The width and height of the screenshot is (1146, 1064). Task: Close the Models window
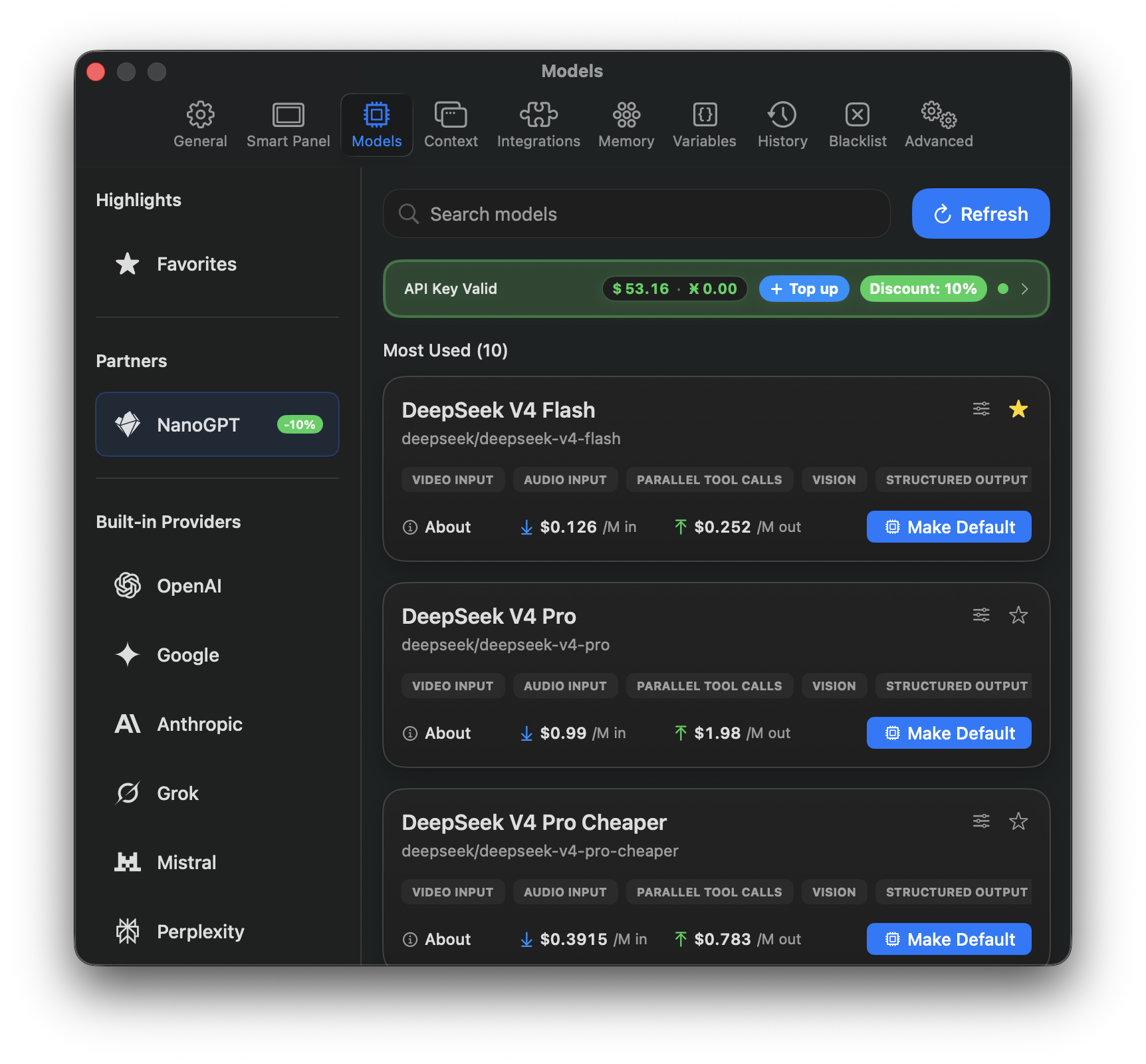pos(96,71)
